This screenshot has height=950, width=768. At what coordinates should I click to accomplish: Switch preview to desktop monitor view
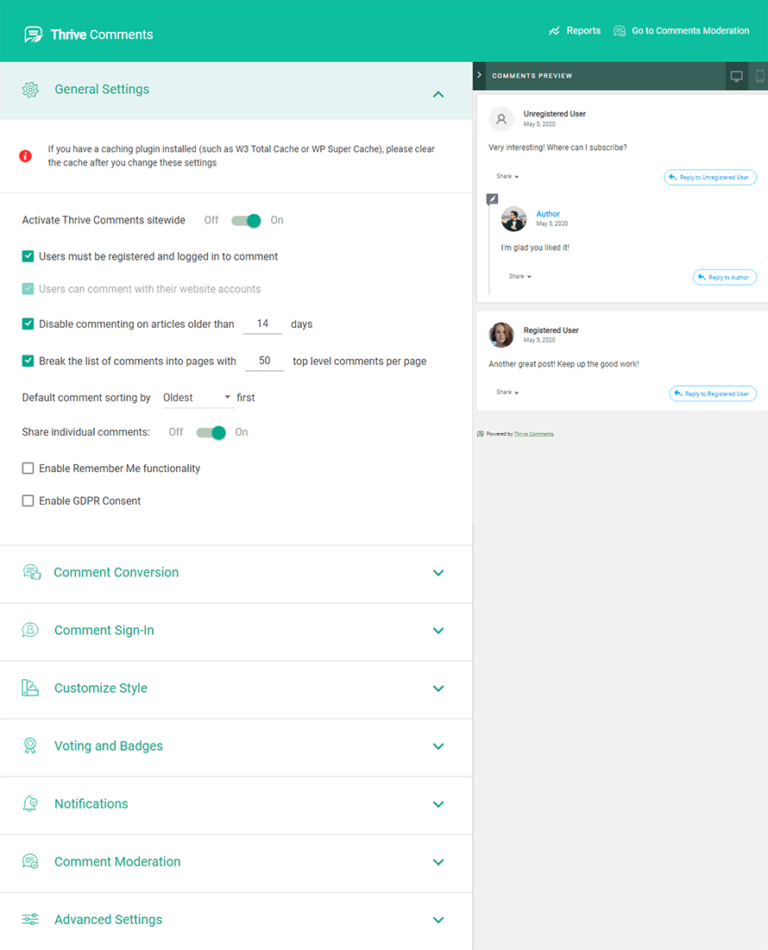pos(737,76)
